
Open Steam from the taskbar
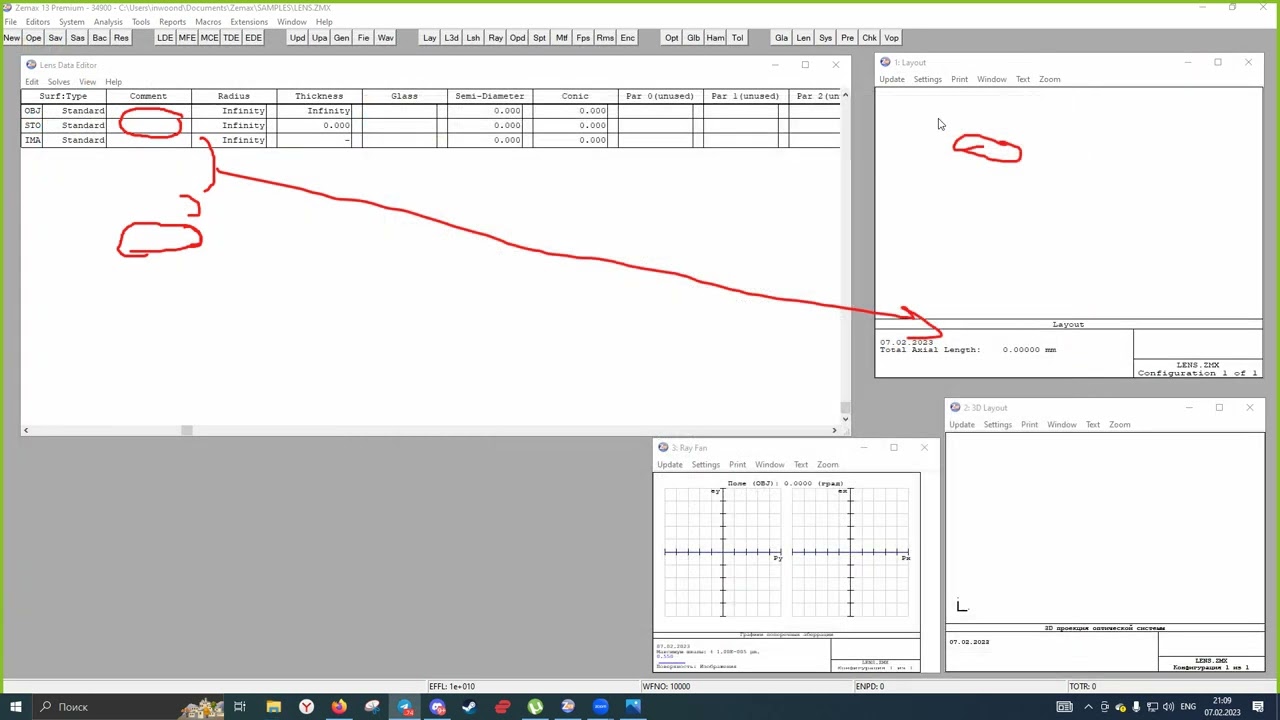tap(469, 707)
